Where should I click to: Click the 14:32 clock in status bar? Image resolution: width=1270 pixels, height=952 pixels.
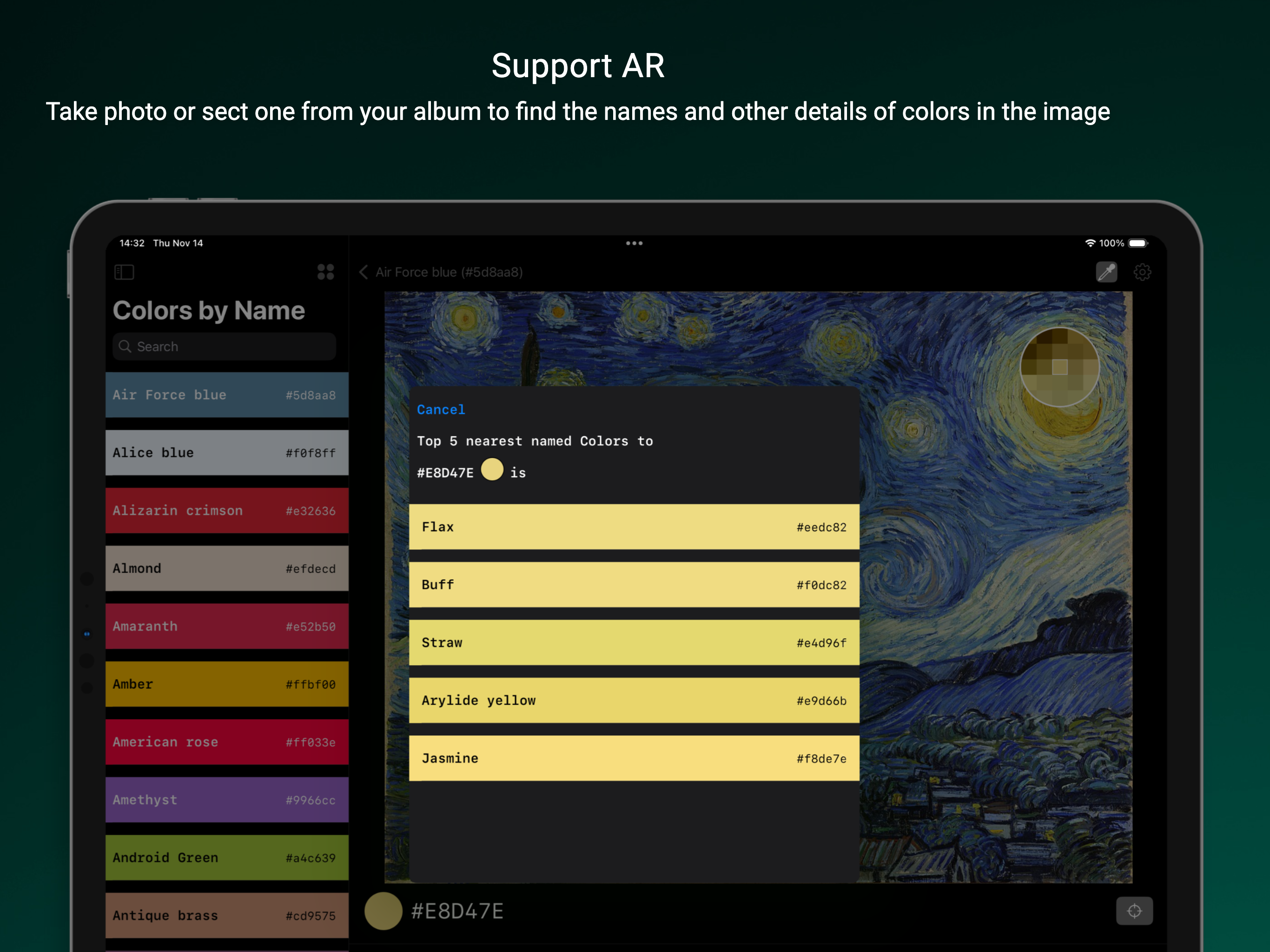click(x=132, y=244)
